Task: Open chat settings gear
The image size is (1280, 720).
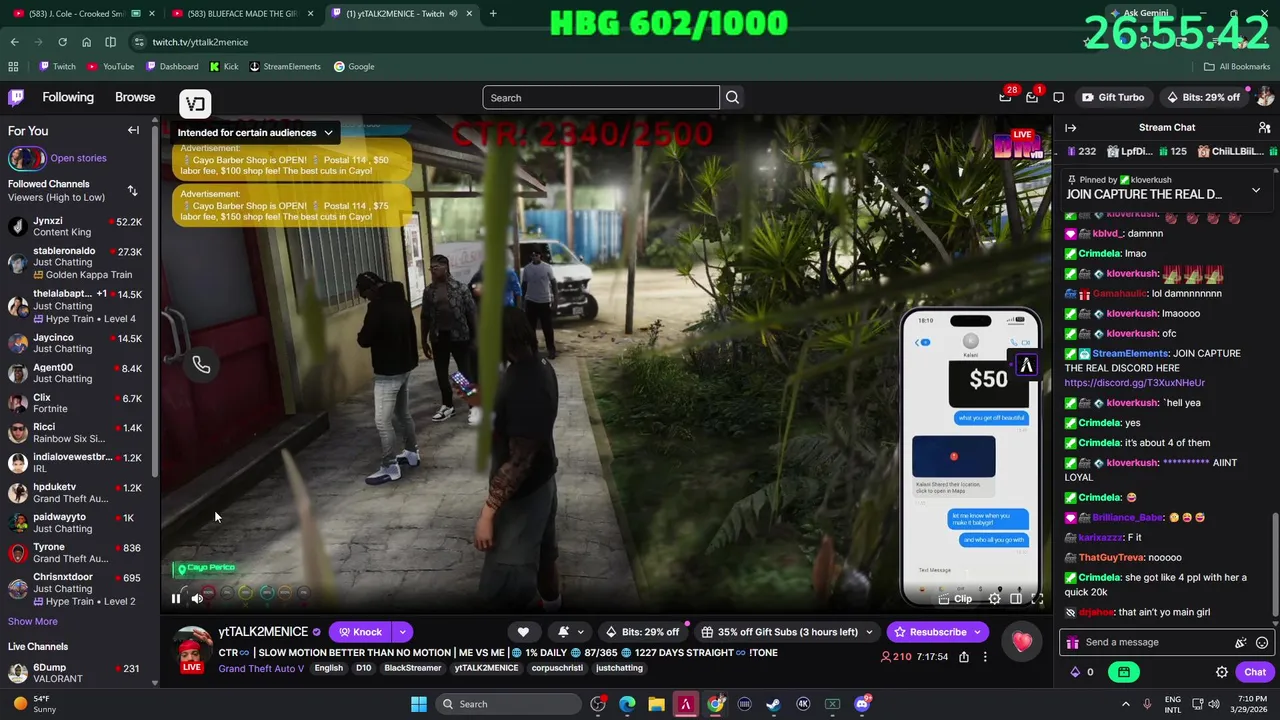Action: 1222,672
